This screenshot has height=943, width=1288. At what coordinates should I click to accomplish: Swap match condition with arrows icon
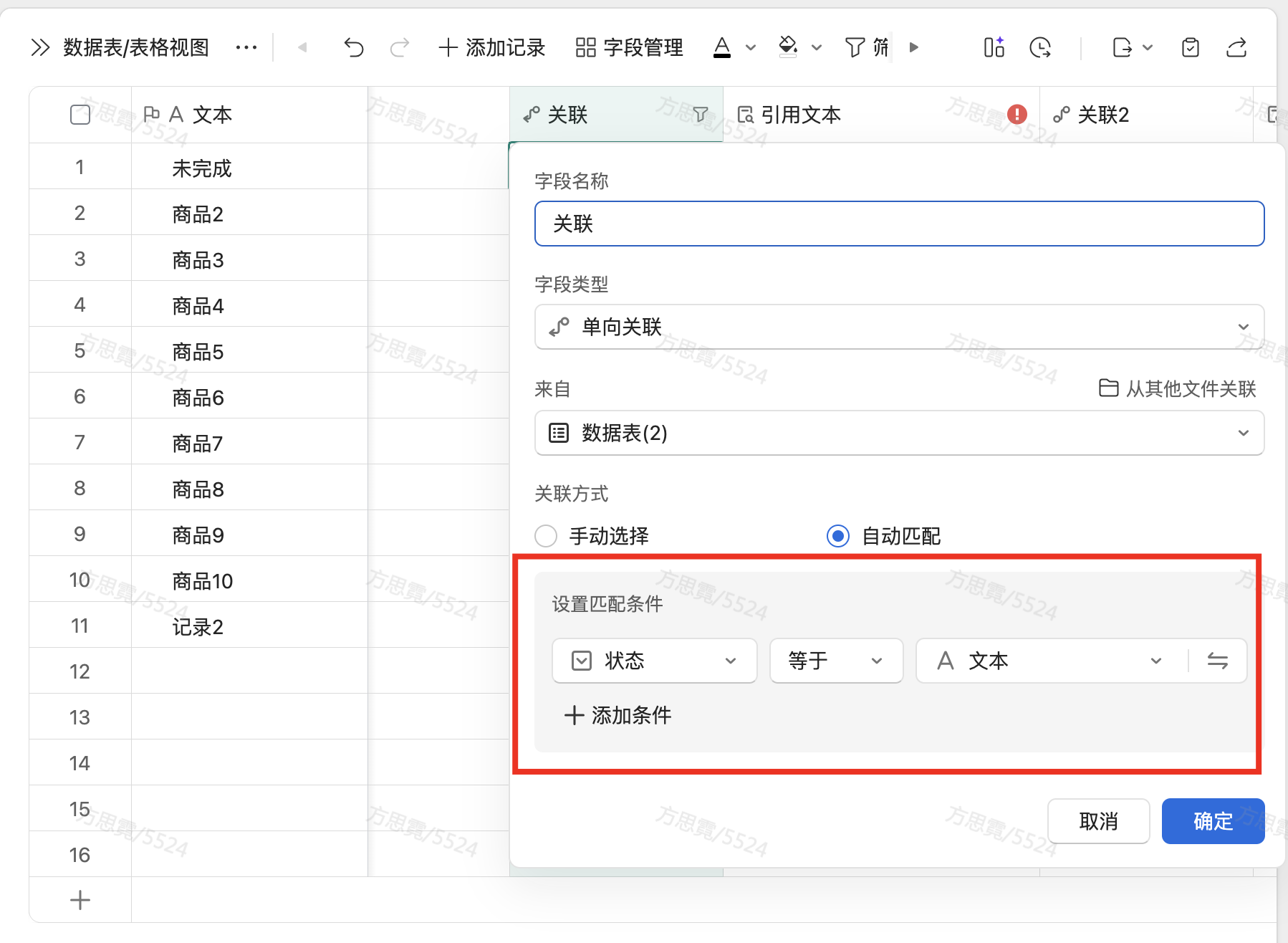[x=1217, y=661]
